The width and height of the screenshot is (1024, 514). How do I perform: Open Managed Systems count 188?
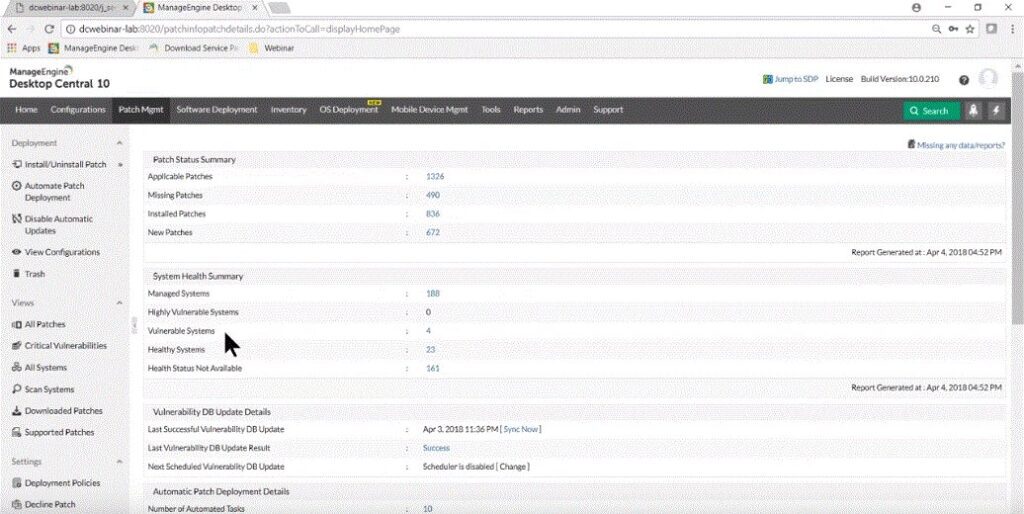[432, 294]
